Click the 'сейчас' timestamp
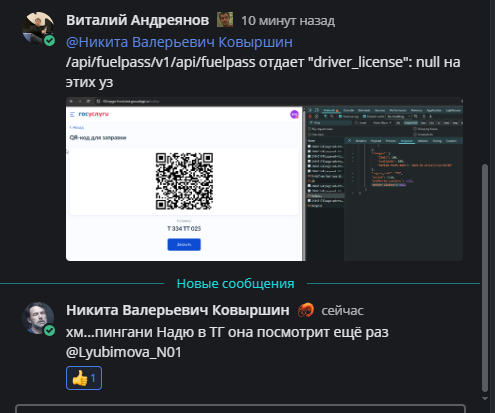The width and height of the screenshot is (495, 413). 342,311
